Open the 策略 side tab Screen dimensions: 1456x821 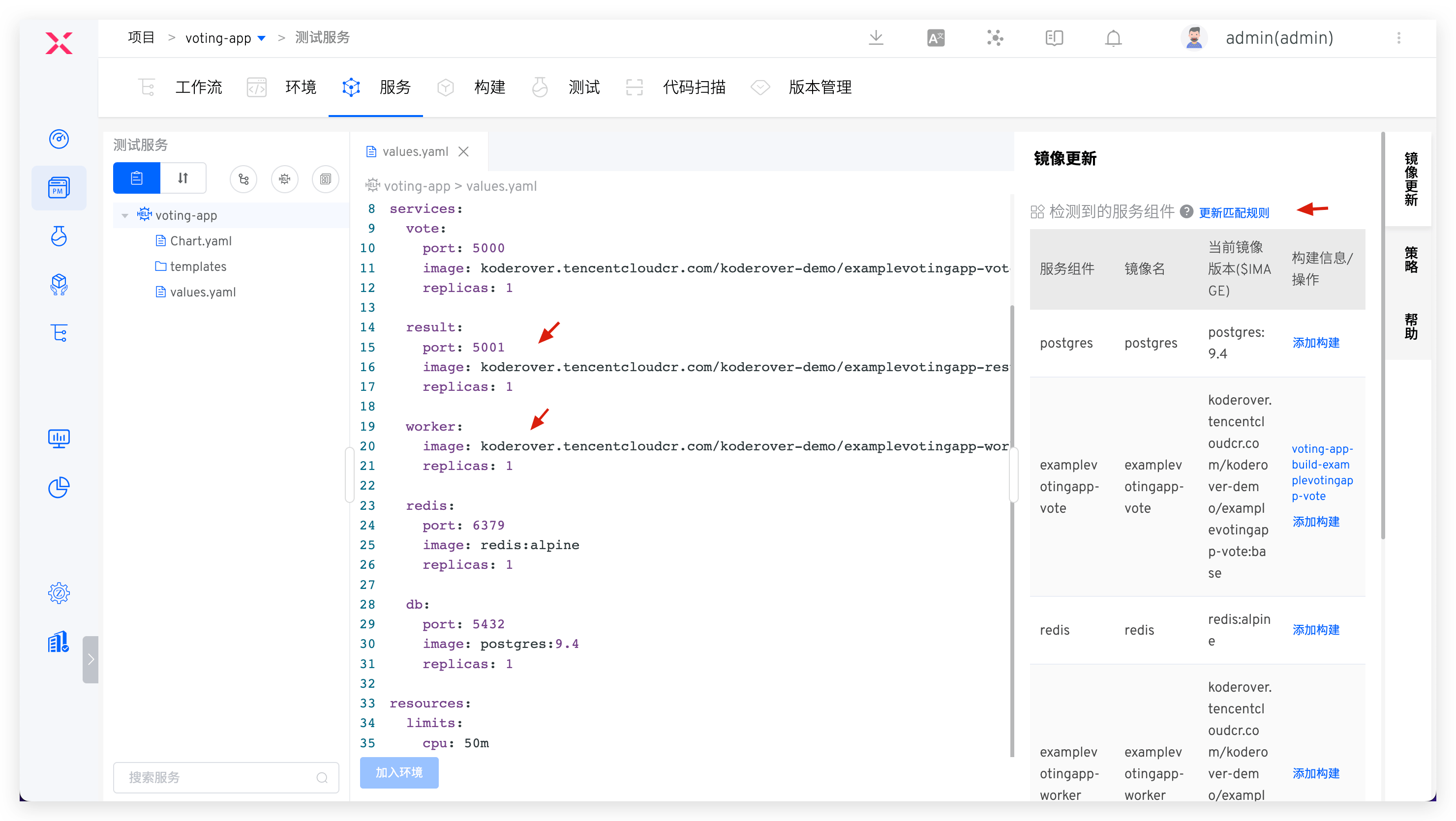coord(1410,260)
